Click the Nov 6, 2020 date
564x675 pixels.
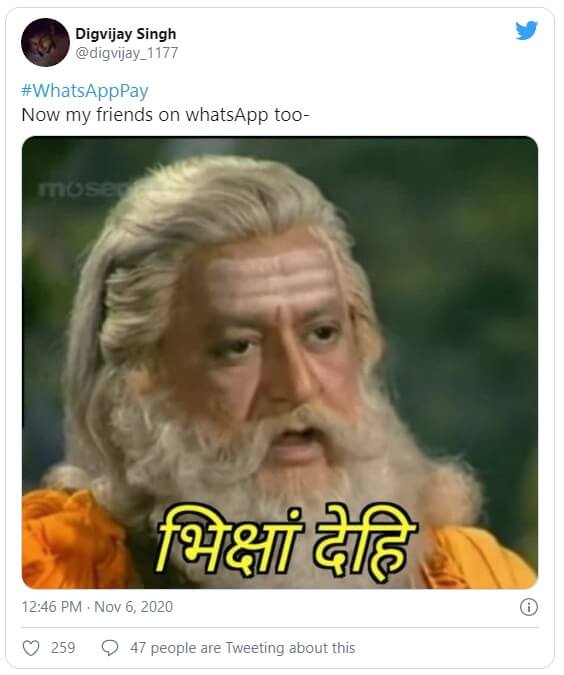[x=133, y=607]
